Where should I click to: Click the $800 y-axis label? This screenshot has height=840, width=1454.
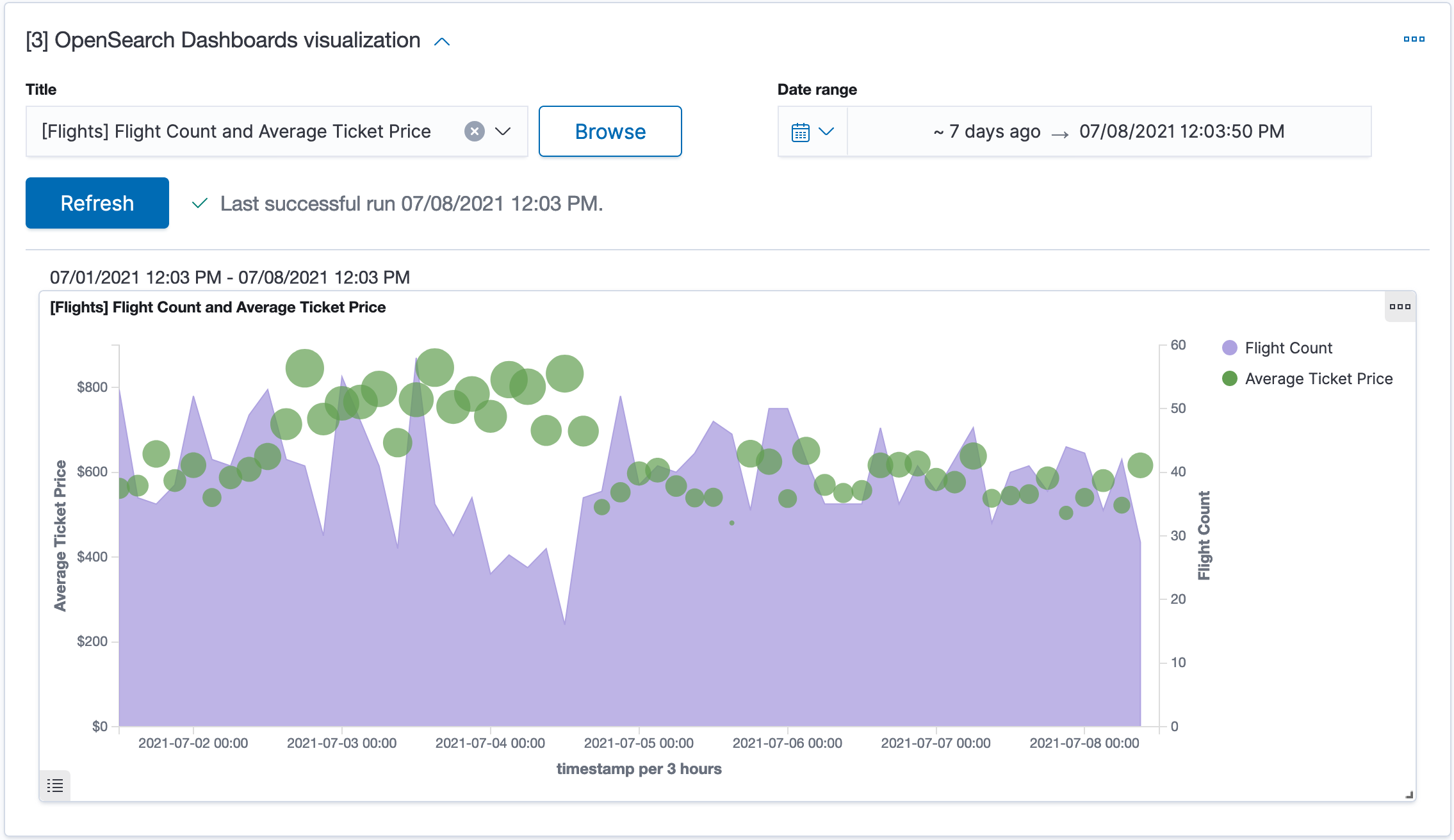click(x=92, y=387)
